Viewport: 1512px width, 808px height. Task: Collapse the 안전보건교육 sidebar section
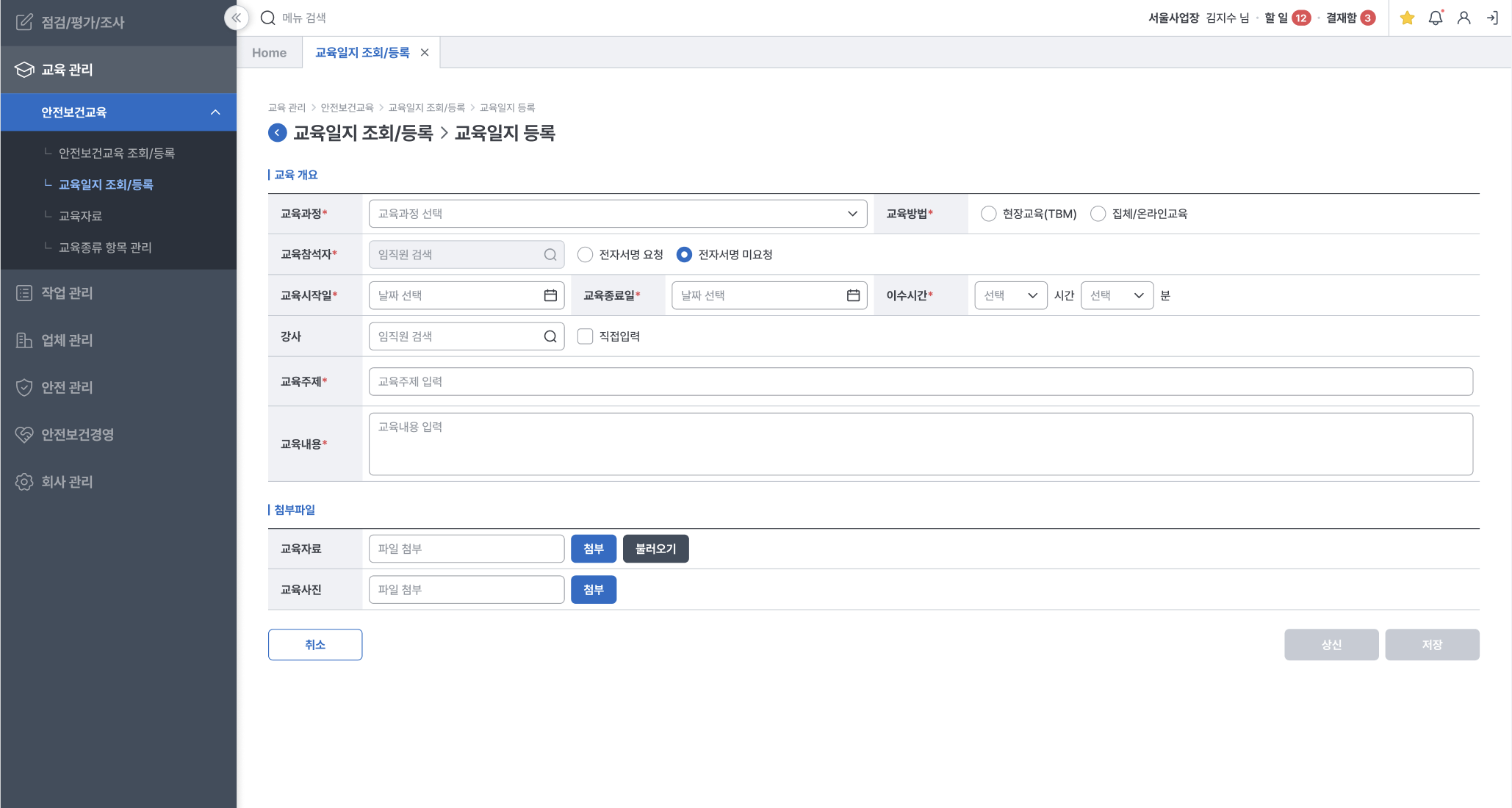coord(215,112)
